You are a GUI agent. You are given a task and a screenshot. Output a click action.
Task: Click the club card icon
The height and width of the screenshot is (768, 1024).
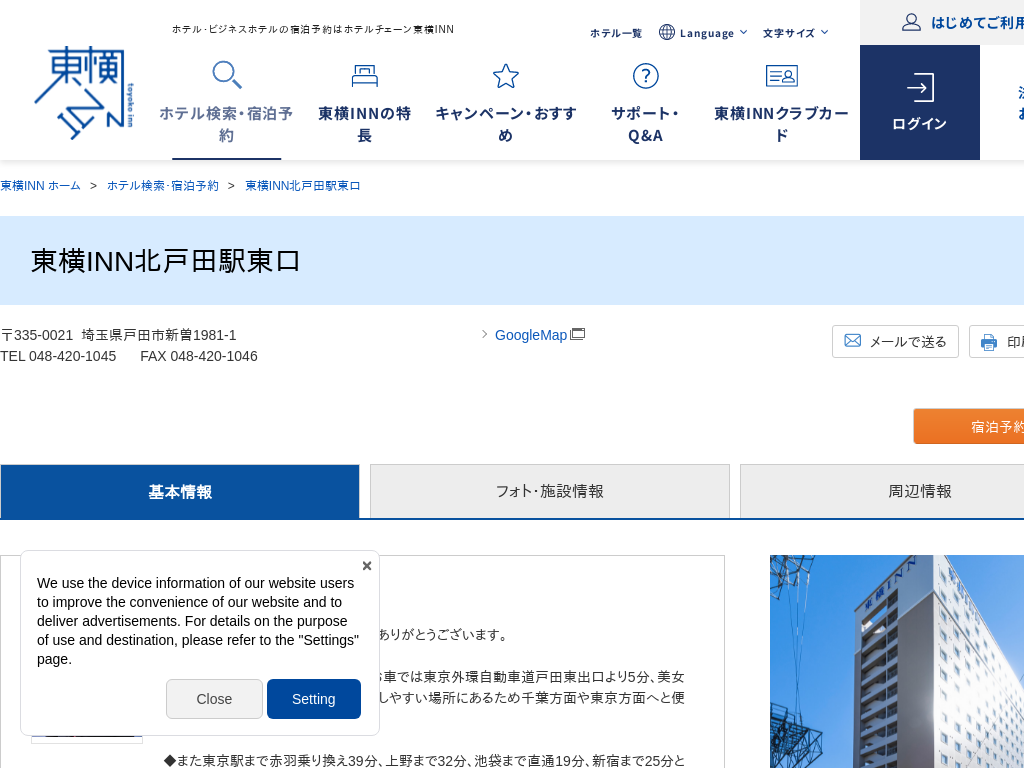tap(782, 76)
